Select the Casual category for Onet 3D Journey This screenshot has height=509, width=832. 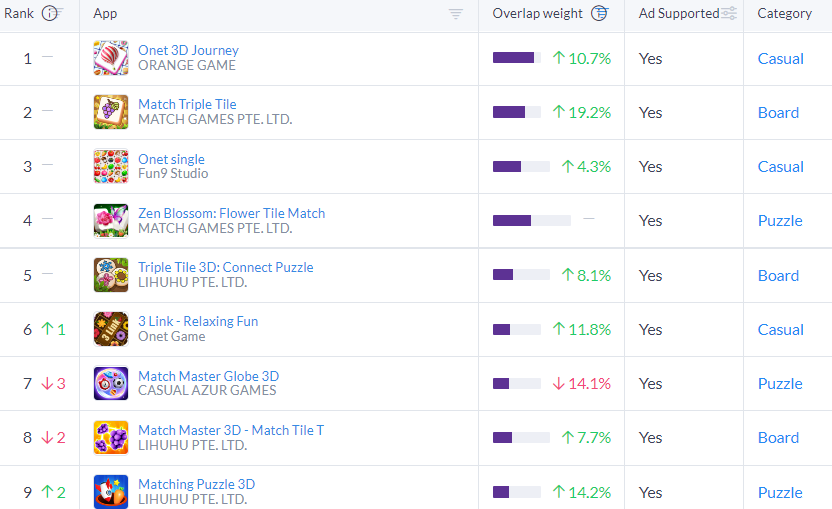781,58
